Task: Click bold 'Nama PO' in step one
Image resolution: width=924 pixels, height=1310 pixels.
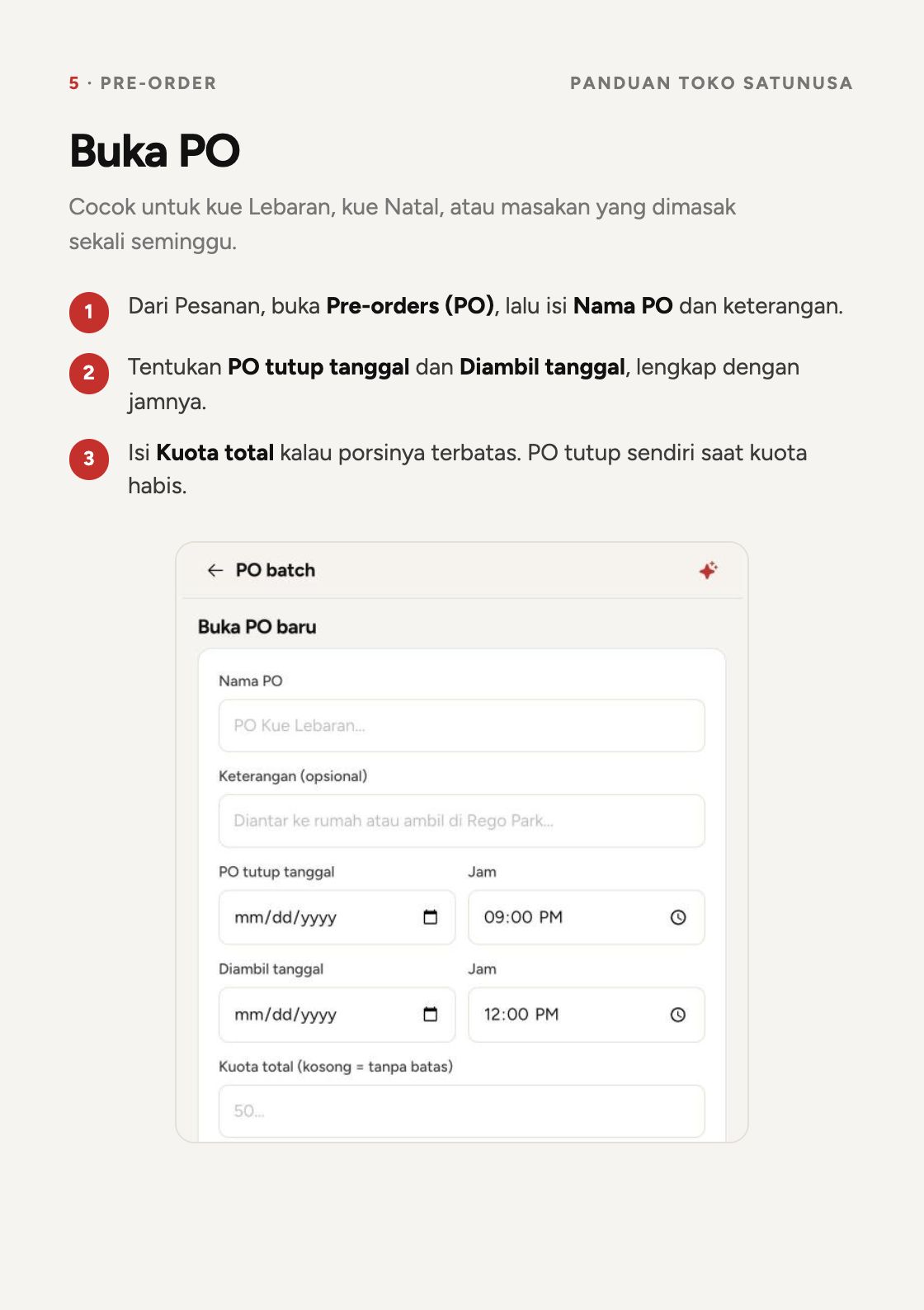Action: coord(623,306)
